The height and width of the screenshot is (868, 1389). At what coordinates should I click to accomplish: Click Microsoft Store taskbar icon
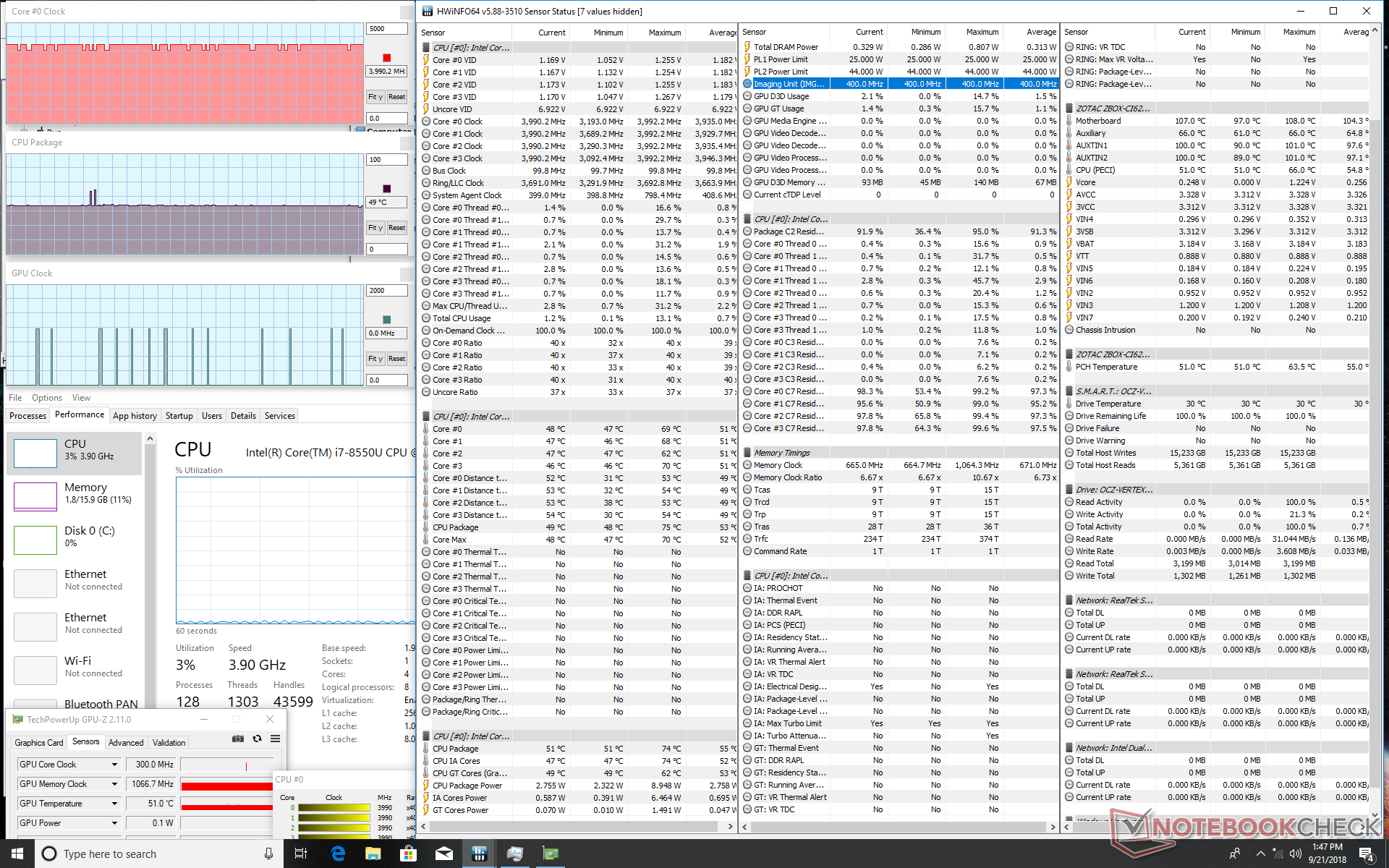408,854
